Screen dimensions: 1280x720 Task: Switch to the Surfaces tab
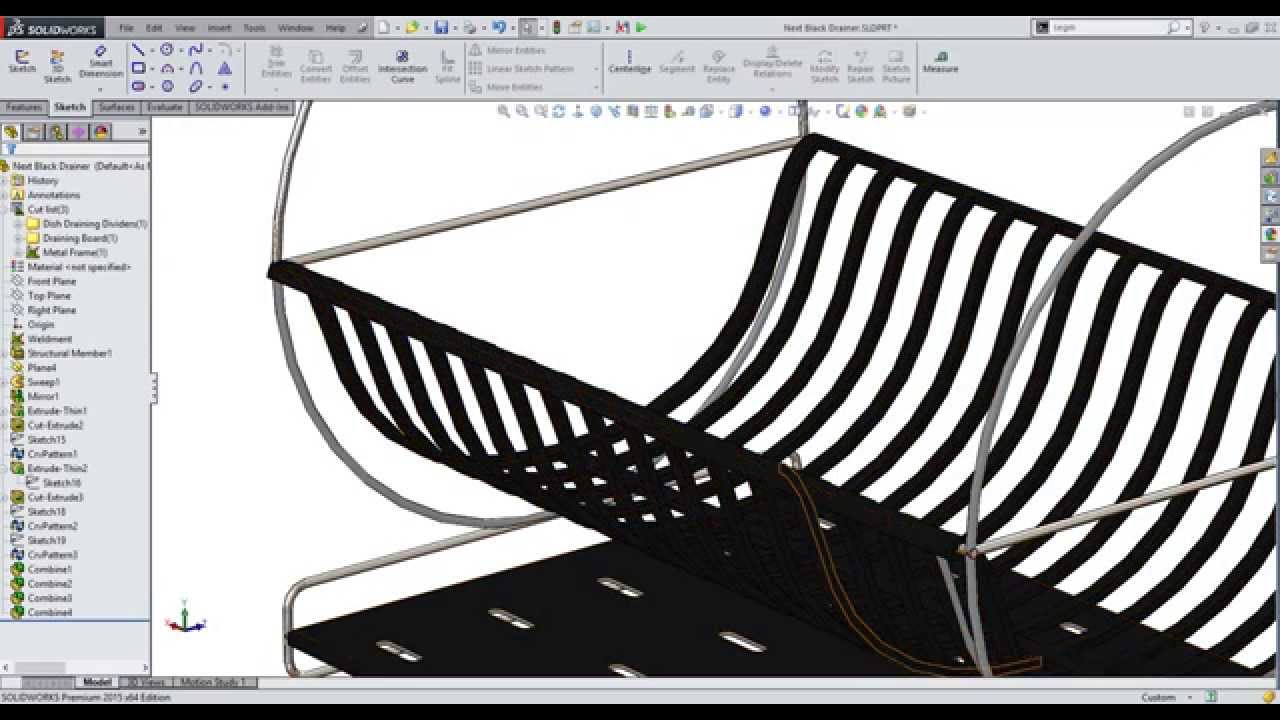point(117,107)
